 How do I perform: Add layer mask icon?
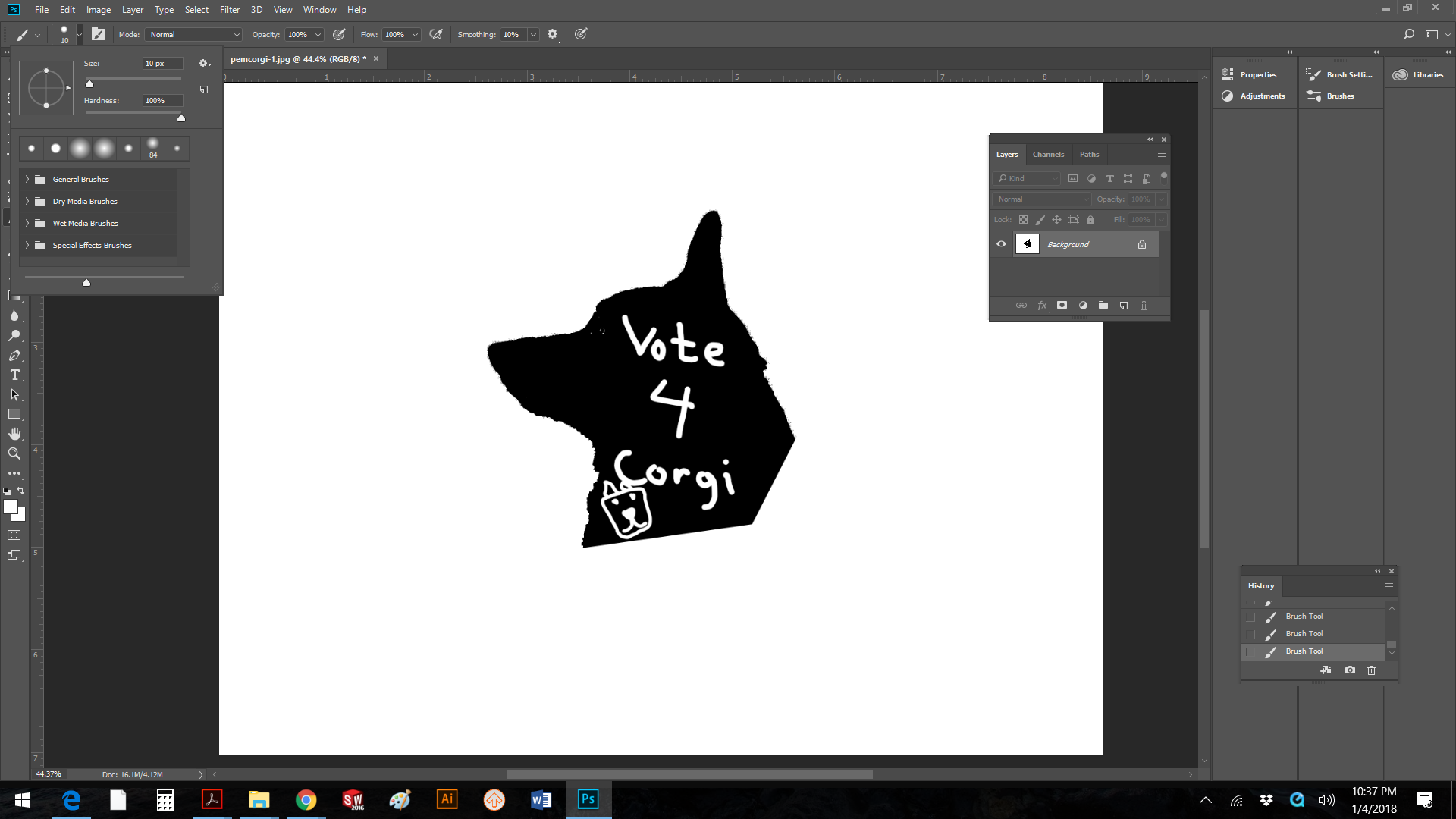(1062, 306)
